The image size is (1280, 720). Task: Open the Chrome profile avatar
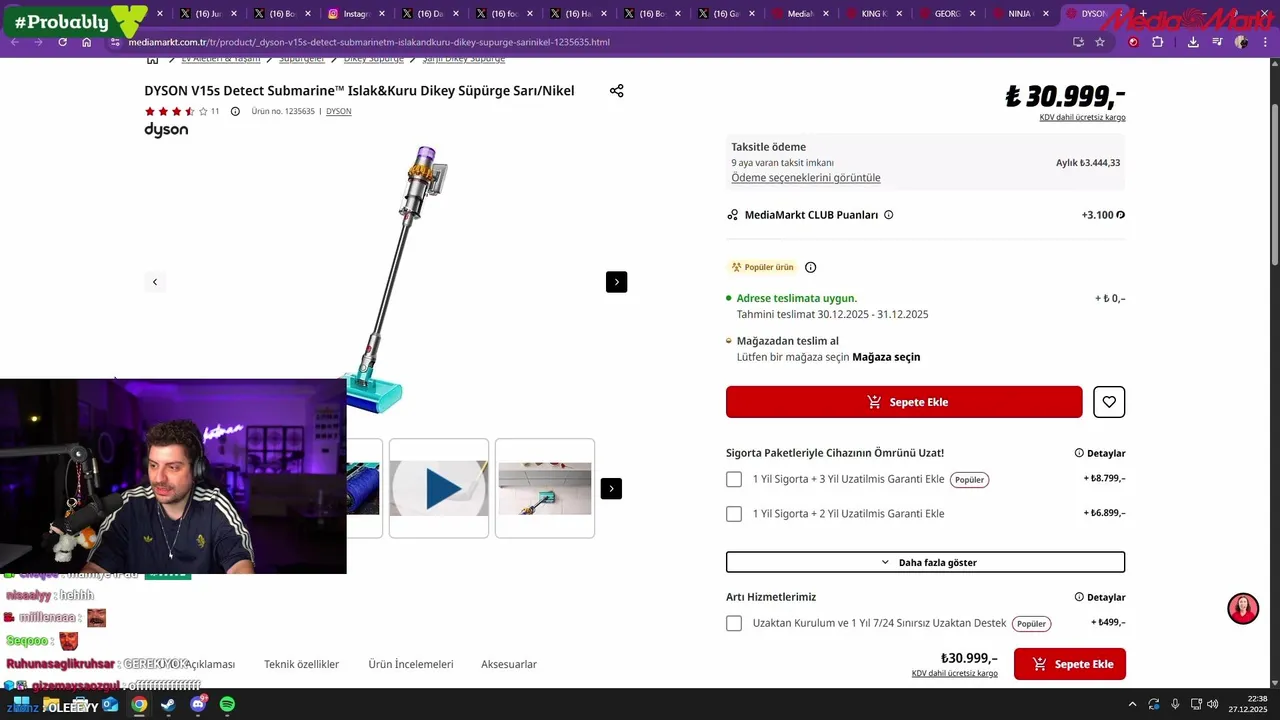point(1242,42)
